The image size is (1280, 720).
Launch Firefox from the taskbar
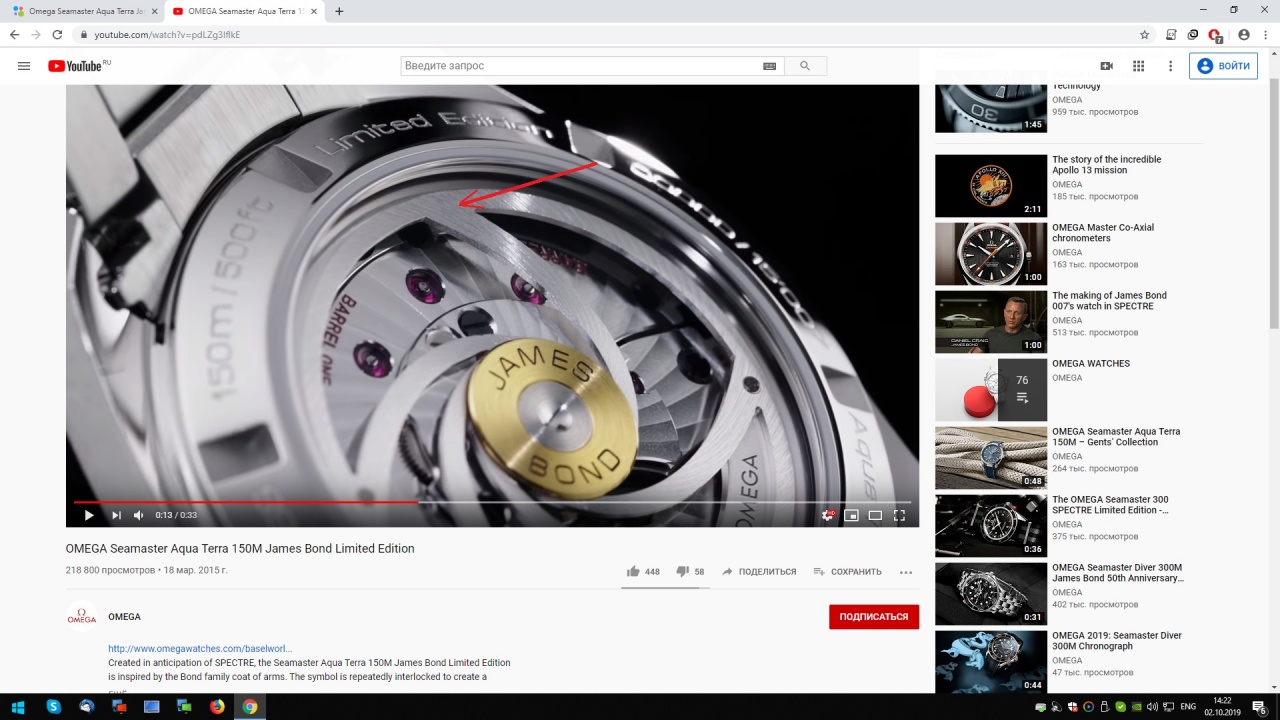click(x=217, y=707)
